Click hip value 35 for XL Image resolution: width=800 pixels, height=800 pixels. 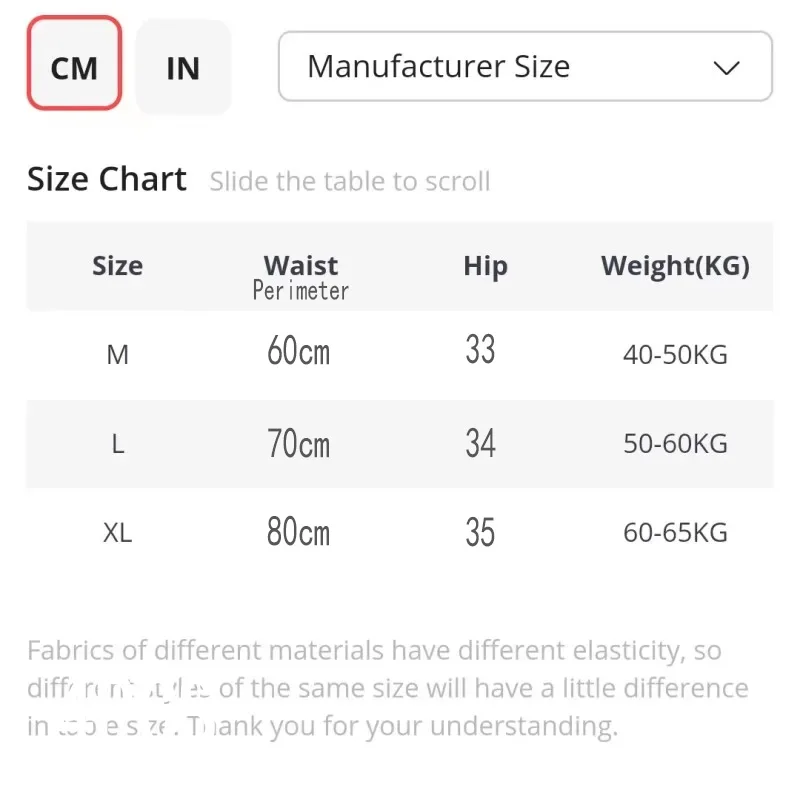tap(480, 530)
